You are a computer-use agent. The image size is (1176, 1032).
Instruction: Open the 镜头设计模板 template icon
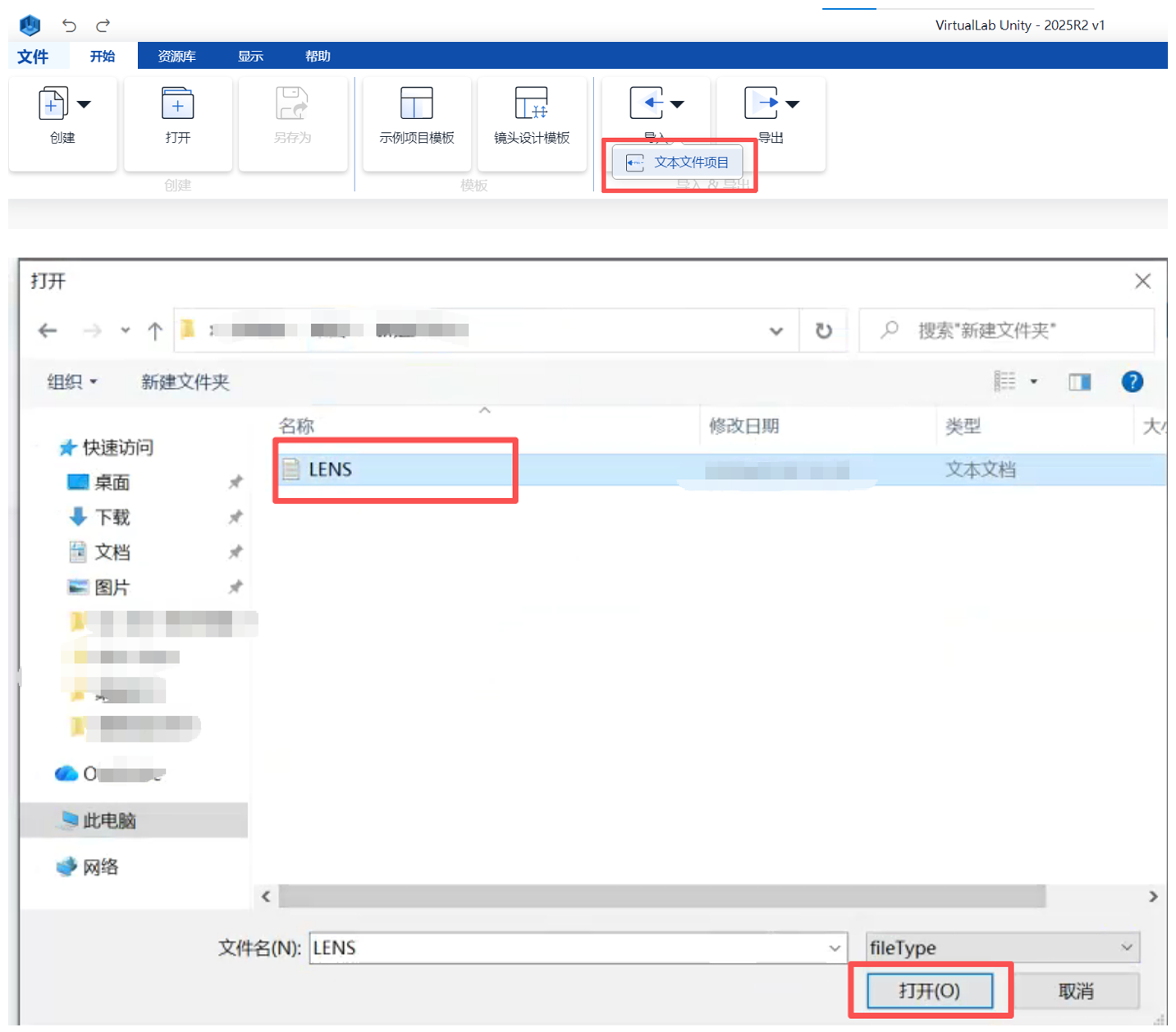point(531,104)
